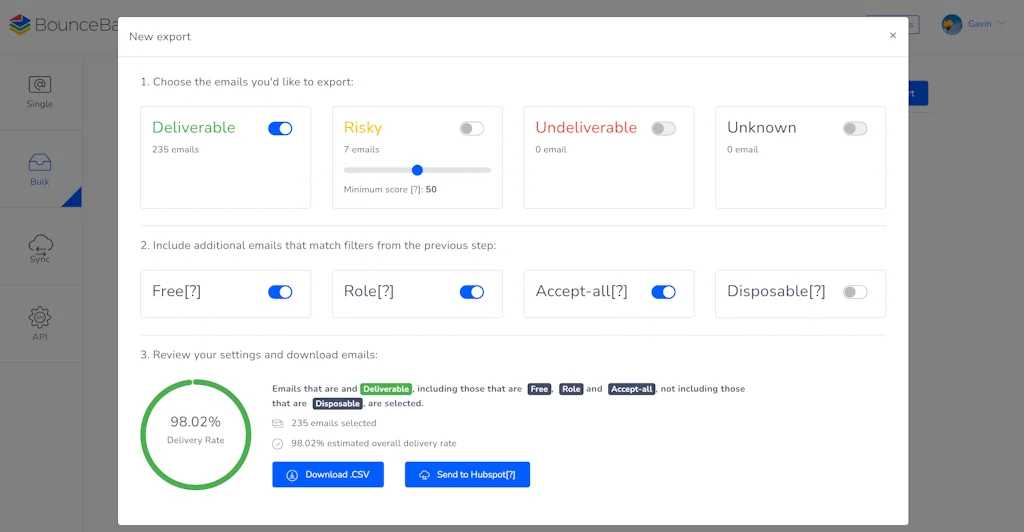Viewport: 1024px width, 532px height.
Task: Click the Risky minimum score slider handle
Action: click(x=417, y=170)
